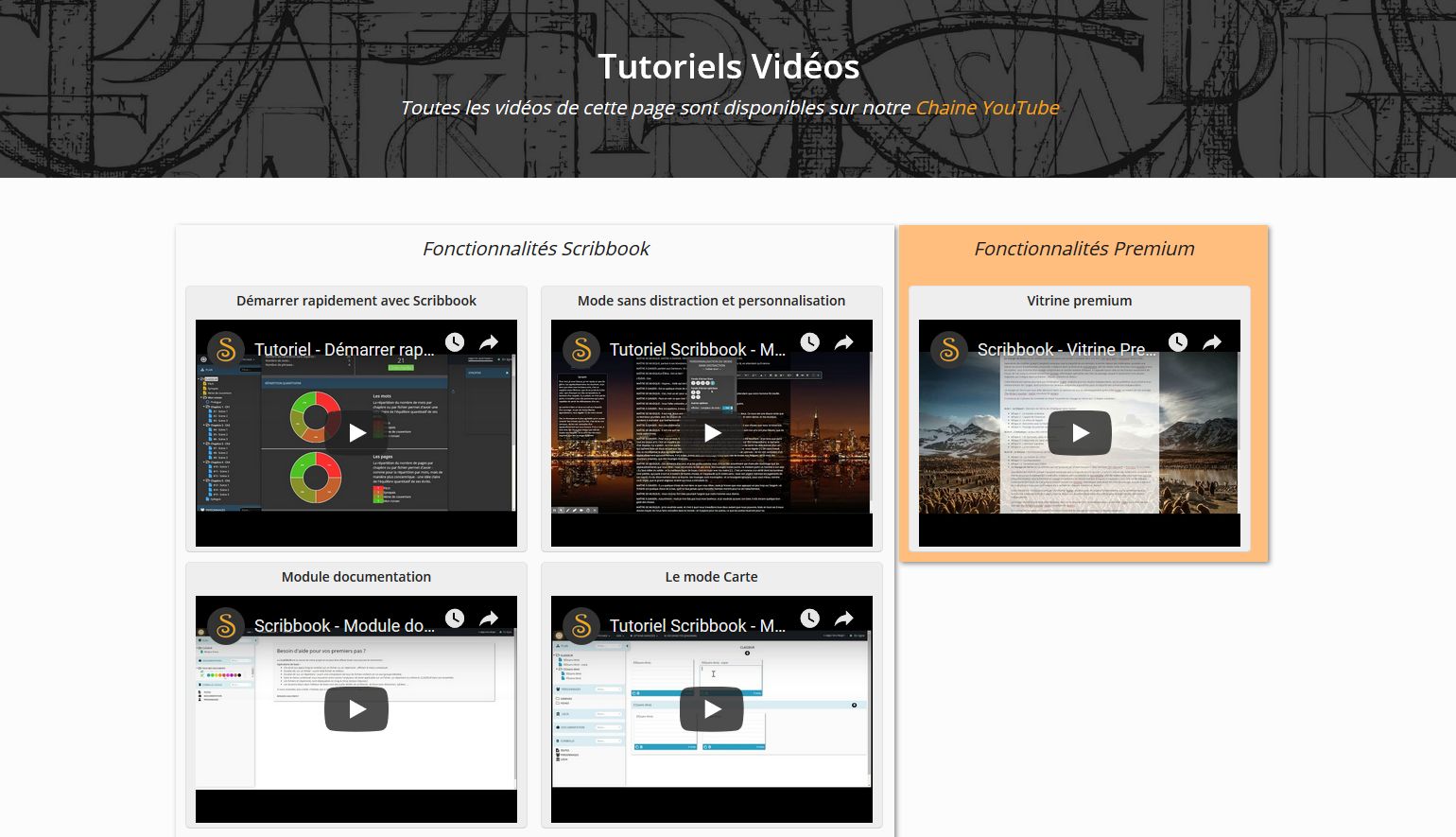1456x837 pixels.
Task: Click Scribbook channel logo on Module documentation video
Action: 226,626
